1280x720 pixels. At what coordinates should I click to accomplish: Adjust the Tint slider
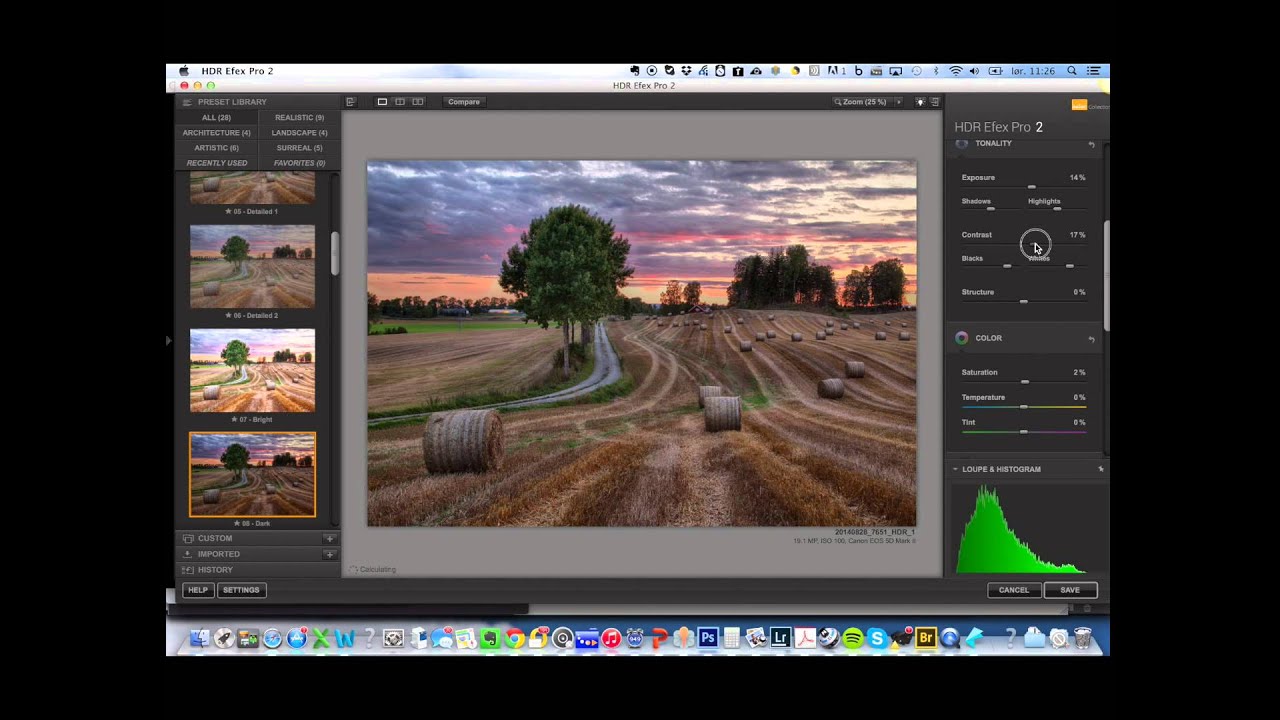(x=1024, y=431)
